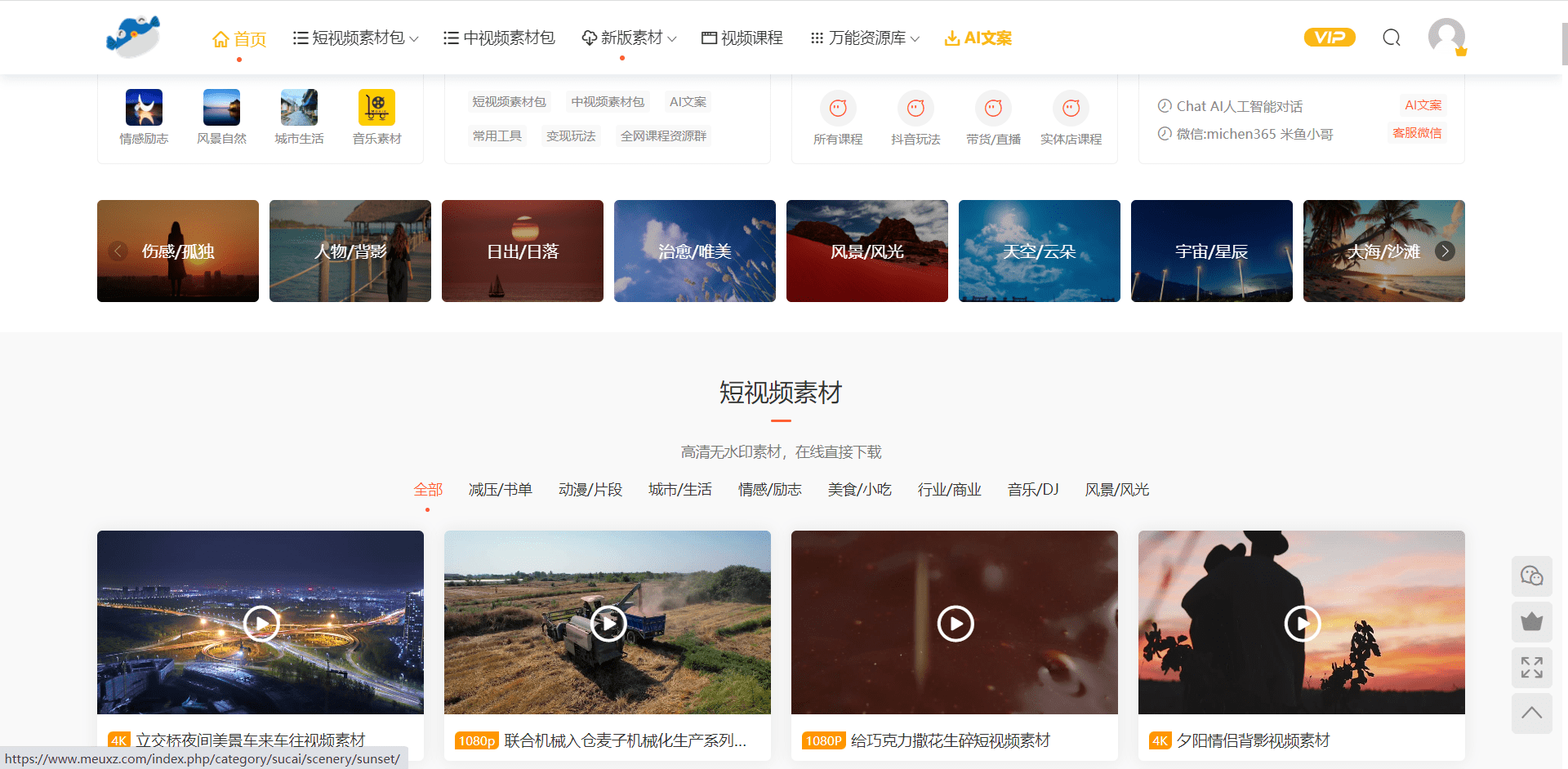Click the 实体店课程 course icon
The width and height of the screenshot is (1568, 769).
point(1071,108)
